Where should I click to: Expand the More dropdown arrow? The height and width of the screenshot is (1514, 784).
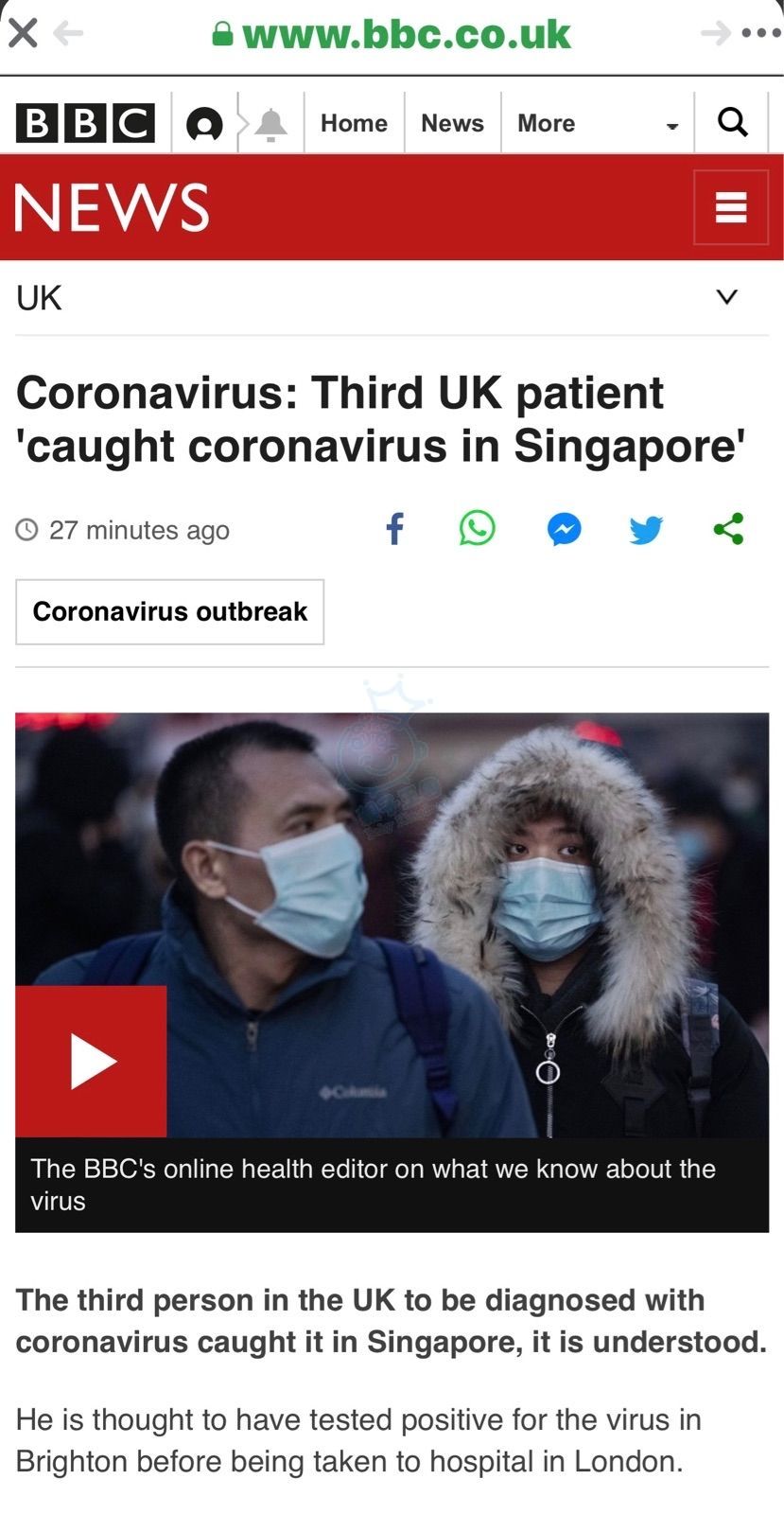[672, 126]
